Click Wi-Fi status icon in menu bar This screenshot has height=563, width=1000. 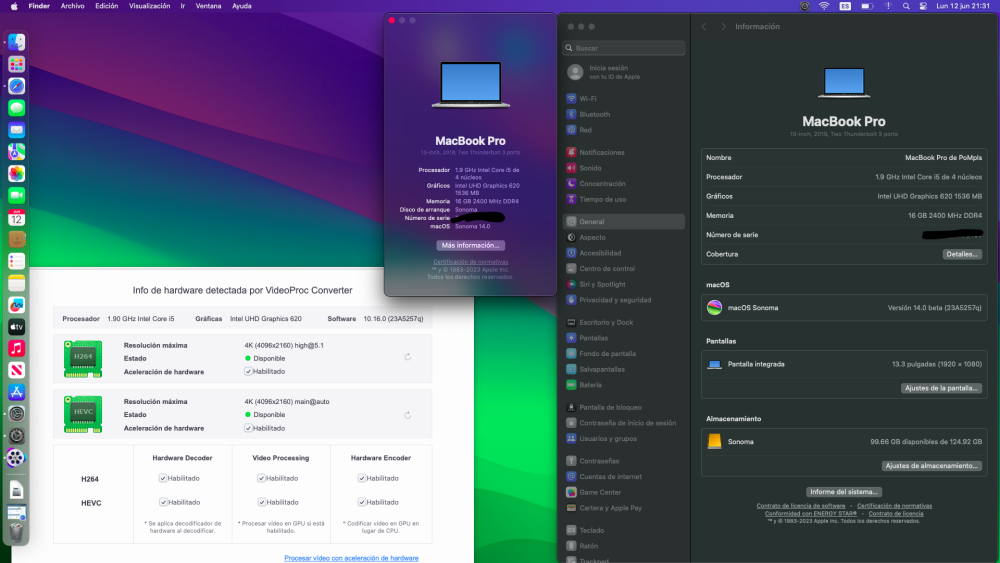pos(824,6)
